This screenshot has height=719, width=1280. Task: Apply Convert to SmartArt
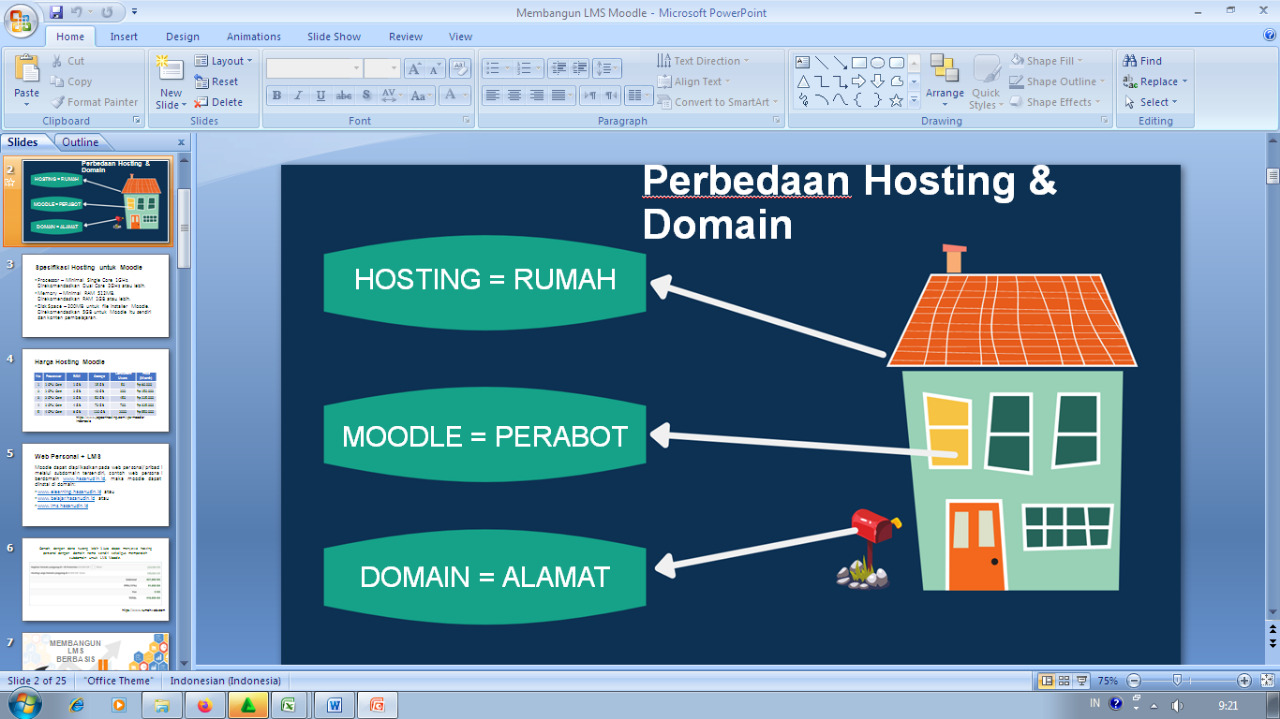coord(718,102)
